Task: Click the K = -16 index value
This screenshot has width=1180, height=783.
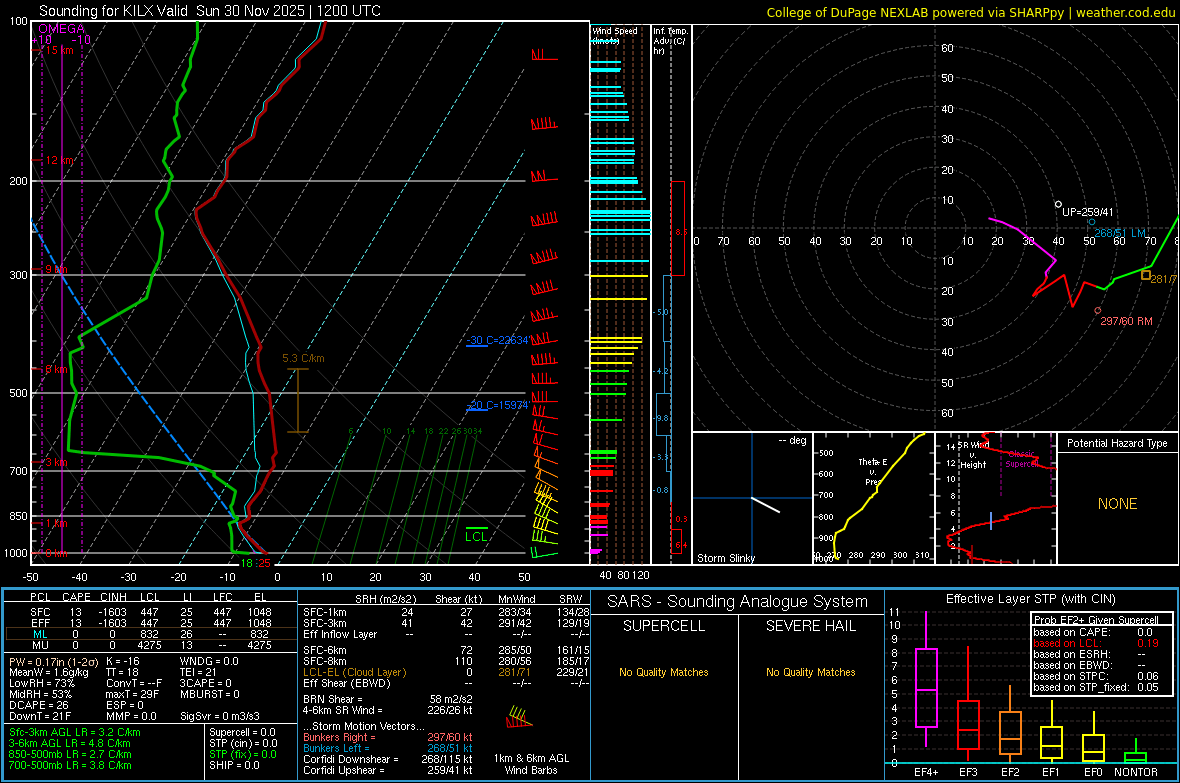Action: [123, 661]
